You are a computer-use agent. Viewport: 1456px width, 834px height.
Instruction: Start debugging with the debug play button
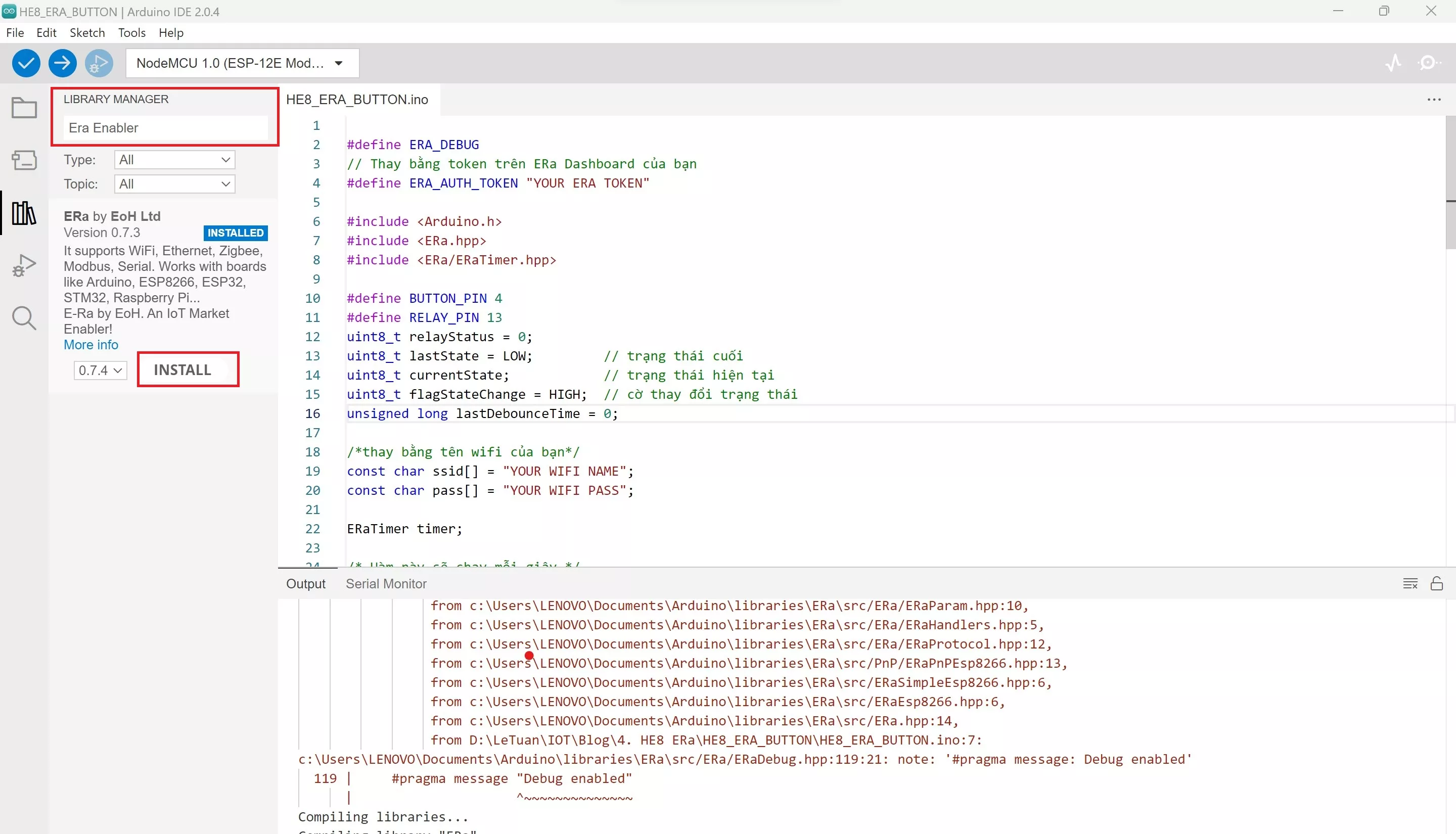coord(99,63)
